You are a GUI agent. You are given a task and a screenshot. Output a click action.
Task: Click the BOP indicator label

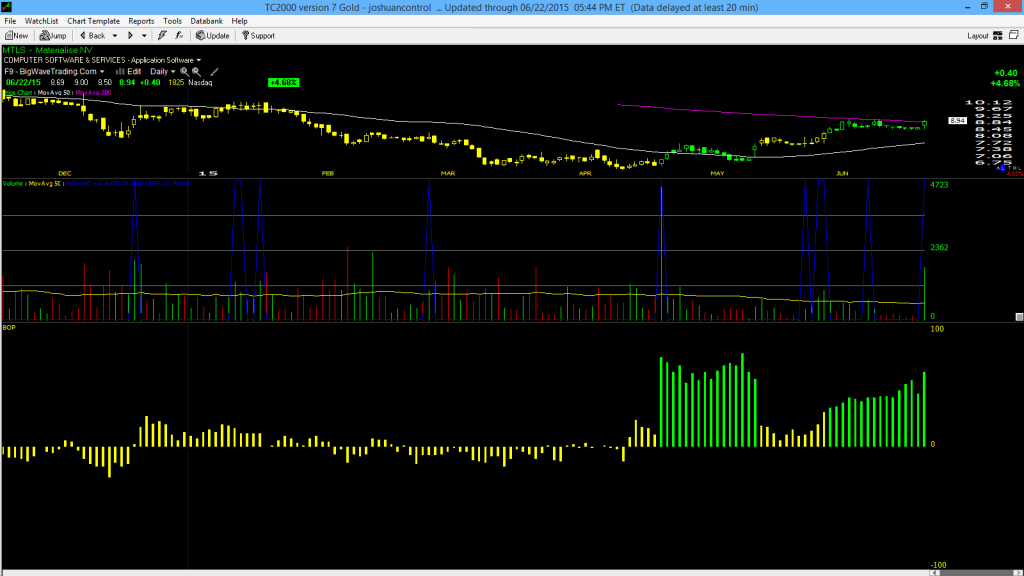point(9,327)
